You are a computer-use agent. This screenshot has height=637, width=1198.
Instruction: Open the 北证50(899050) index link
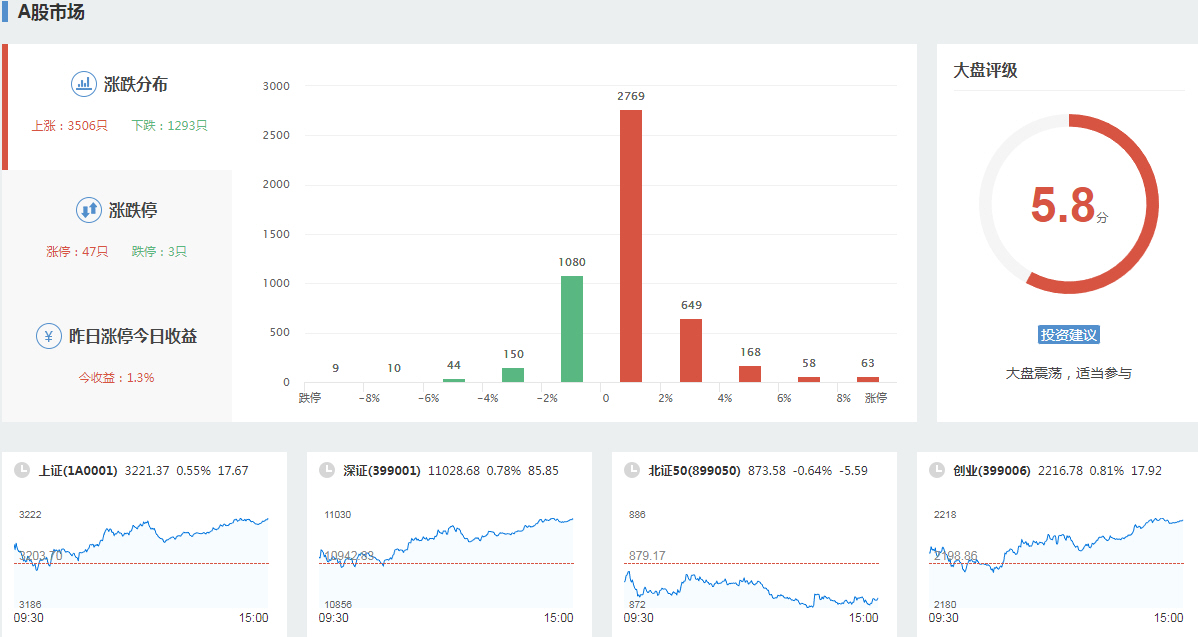click(694, 470)
